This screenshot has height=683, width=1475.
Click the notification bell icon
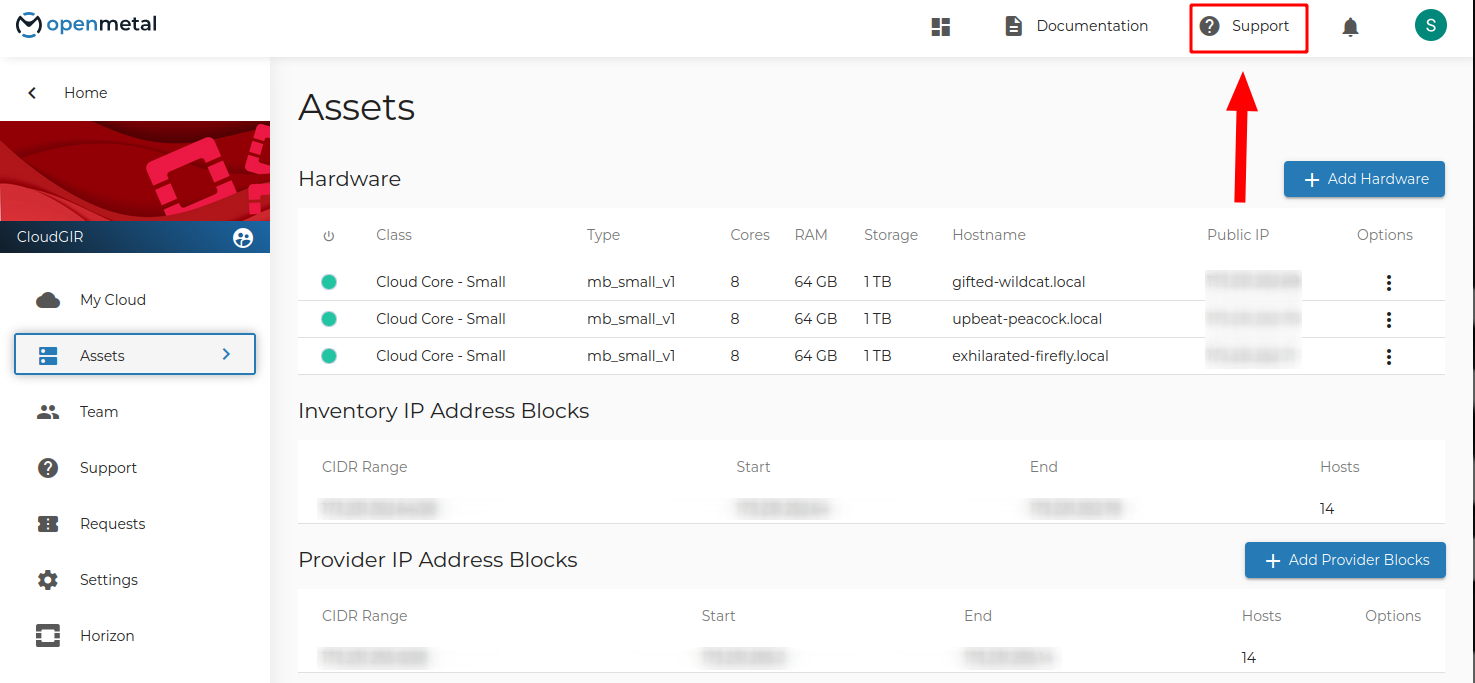(1350, 27)
